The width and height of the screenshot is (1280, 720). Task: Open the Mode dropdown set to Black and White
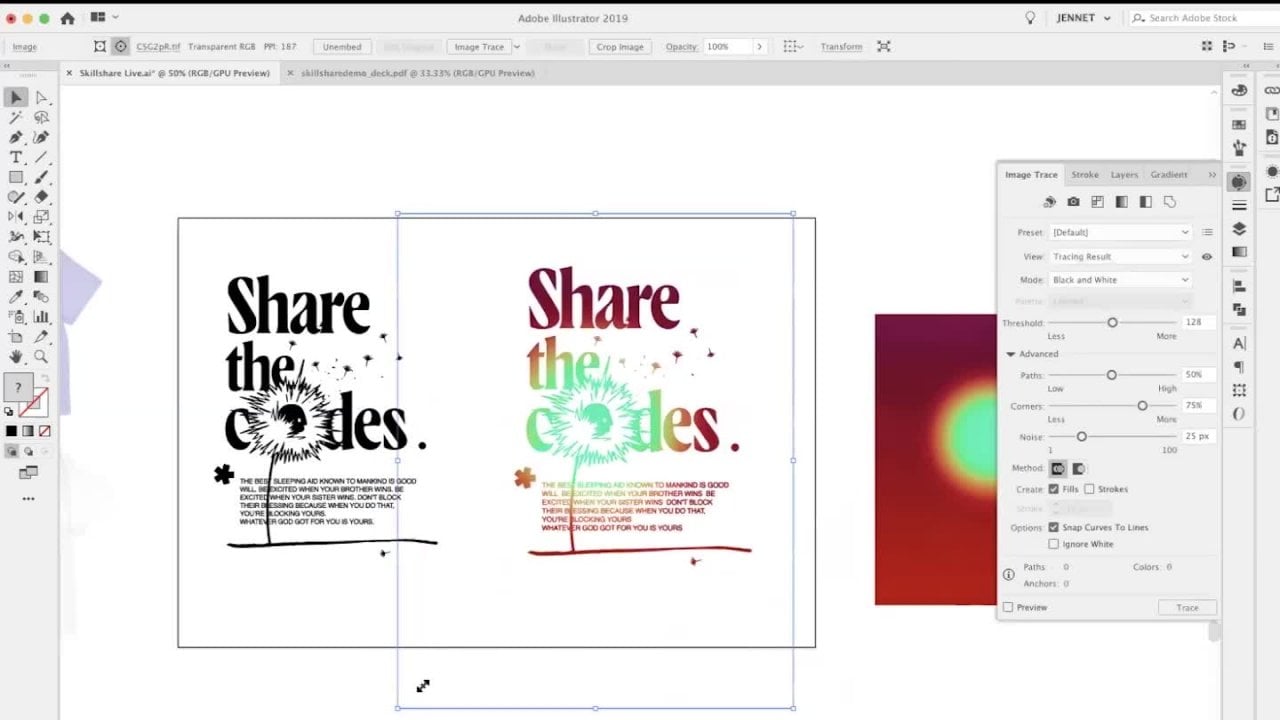pos(1119,280)
